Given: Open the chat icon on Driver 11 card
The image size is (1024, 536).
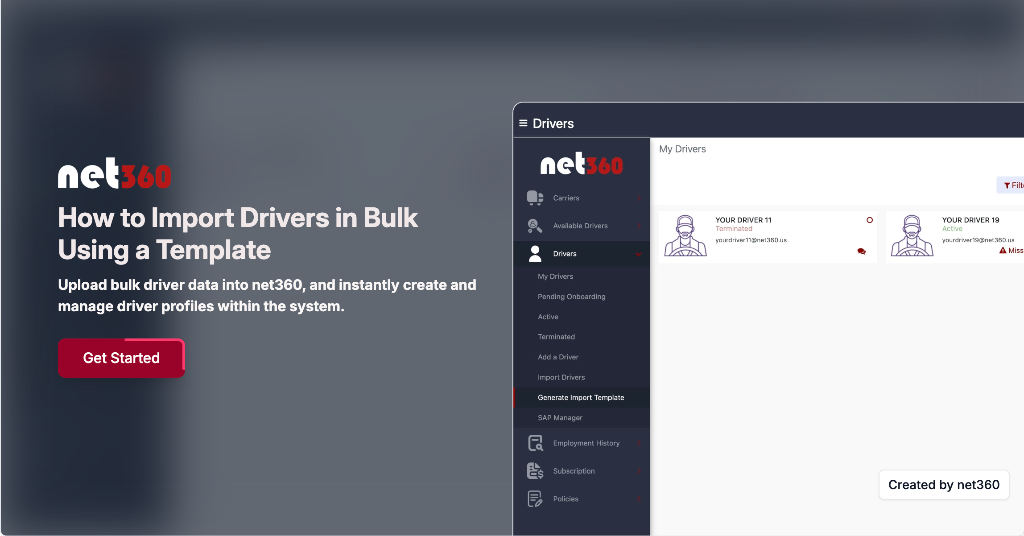Looking at the screenshot, I should 861,251.
